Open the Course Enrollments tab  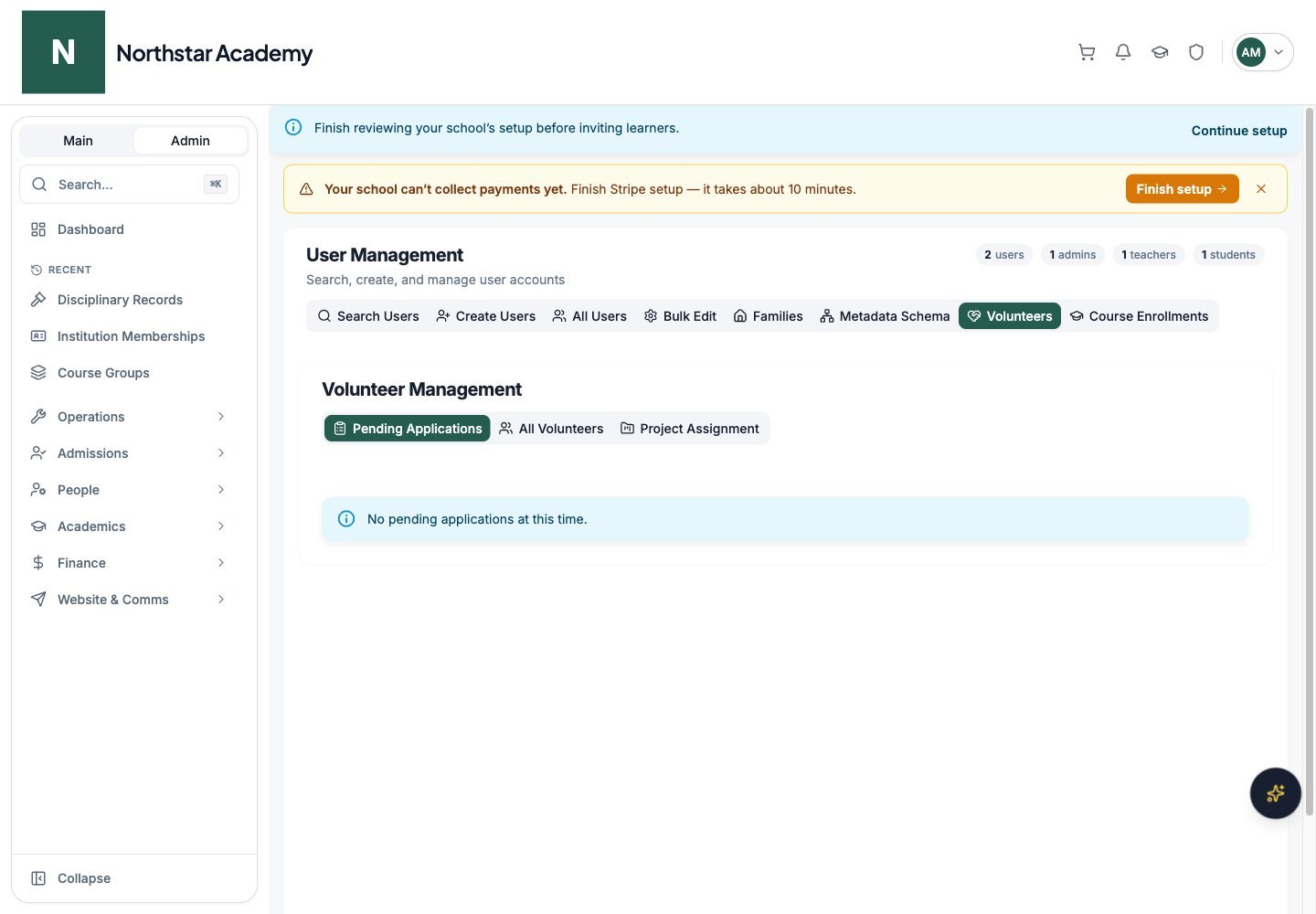pos(1139,316)
